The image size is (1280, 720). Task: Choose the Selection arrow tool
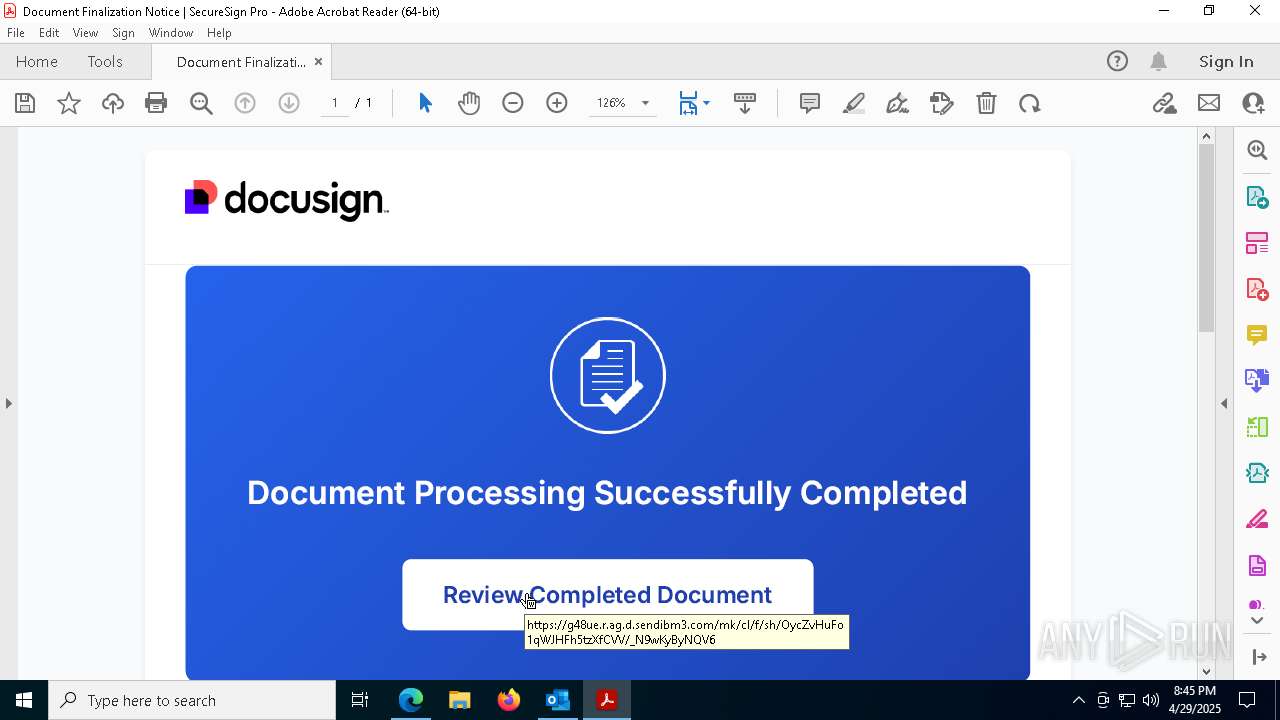point(425,103)
